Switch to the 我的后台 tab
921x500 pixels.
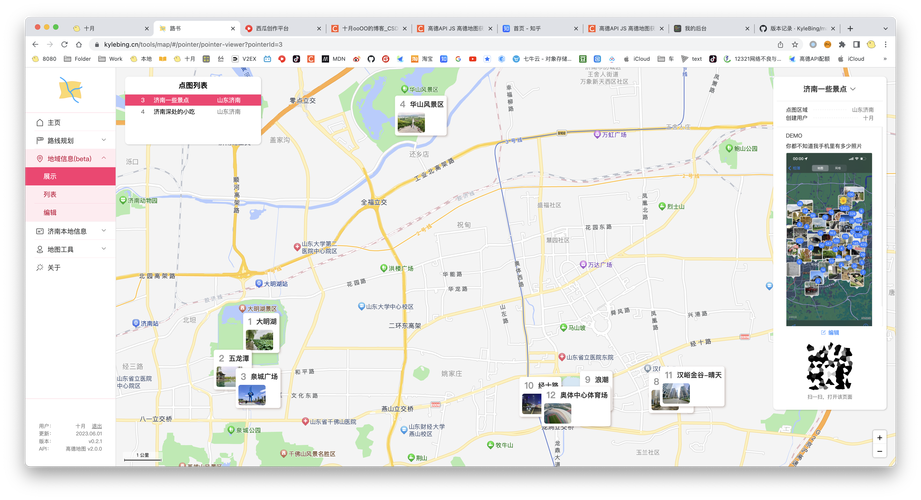pyautogui.click(x=711, y=28)
